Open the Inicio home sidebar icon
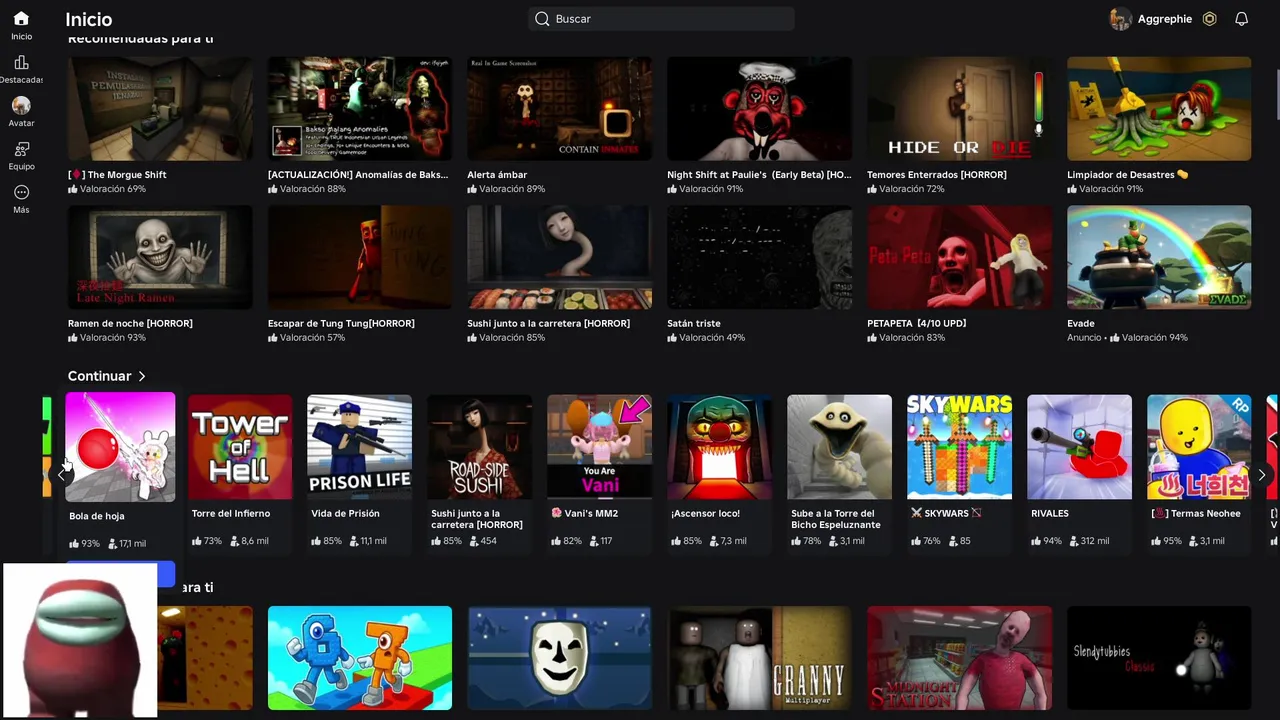Screen dimensions: 1280x720 click(21, 18)
